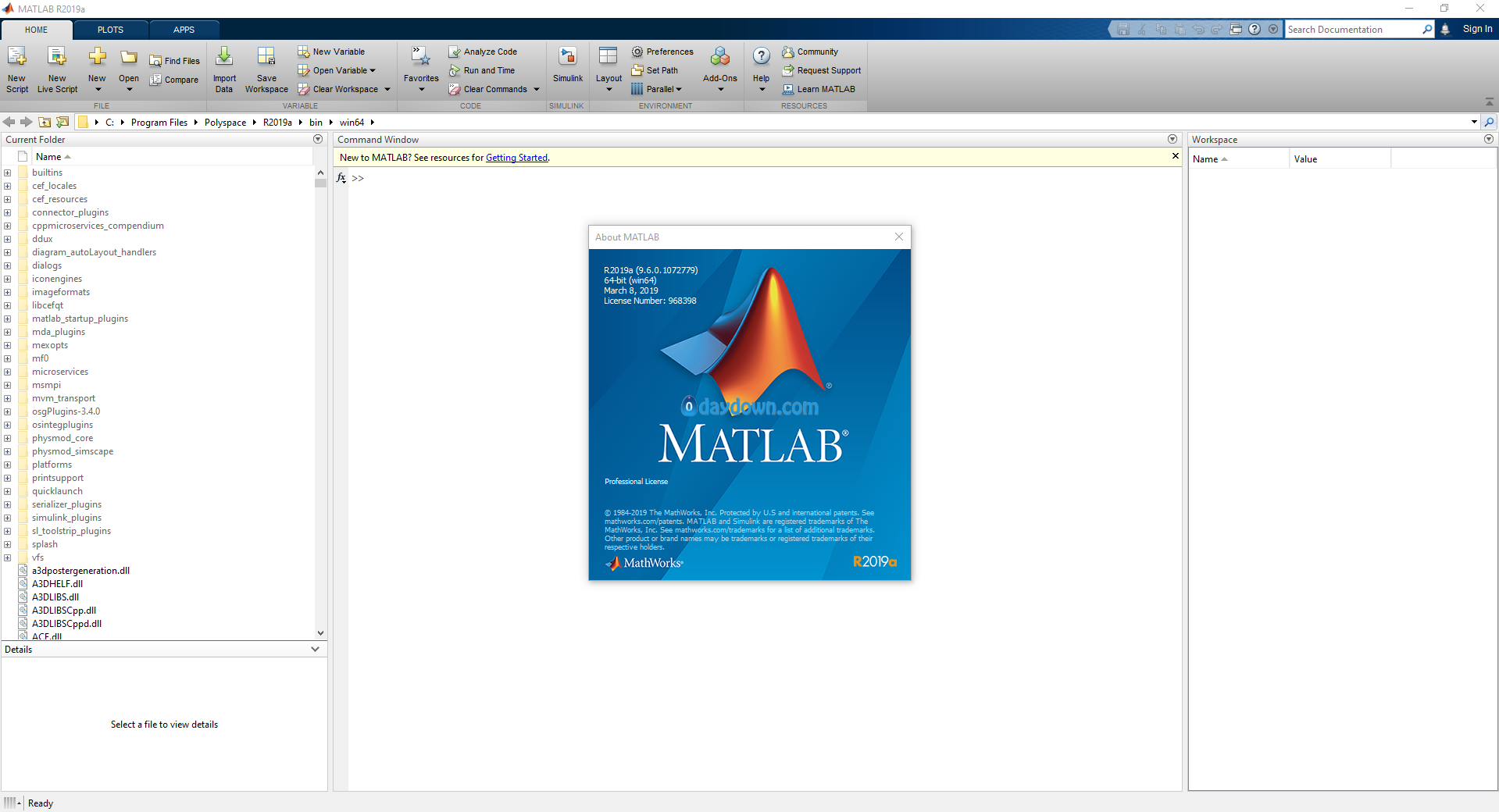Open the Clear Commands dropdown arrow
1499x812 pixels.
coord(537,89)
